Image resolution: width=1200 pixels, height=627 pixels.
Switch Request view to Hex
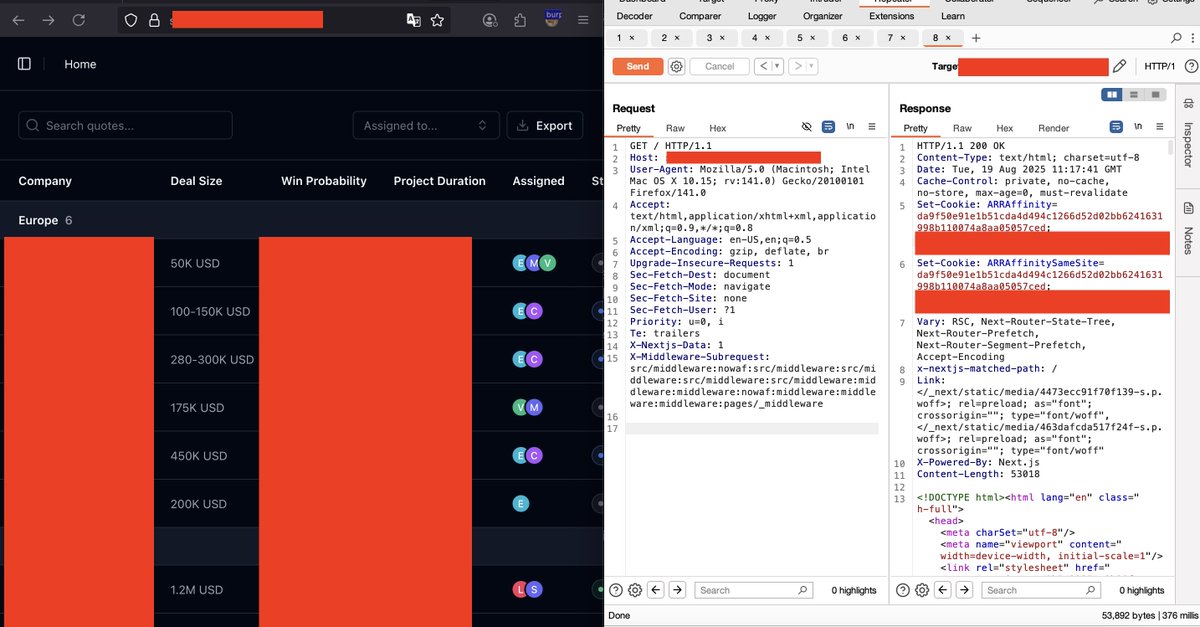point(717,128)
